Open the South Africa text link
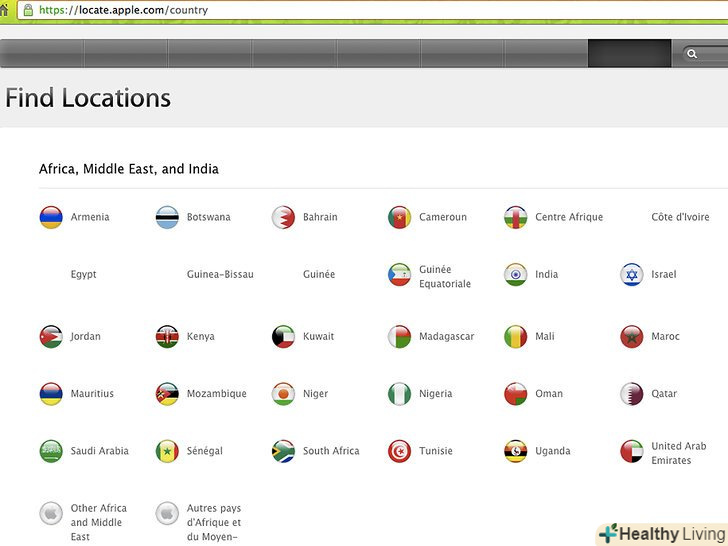This screenshot has height=546, width=728. pyautogui.click(x=331, y=451)
